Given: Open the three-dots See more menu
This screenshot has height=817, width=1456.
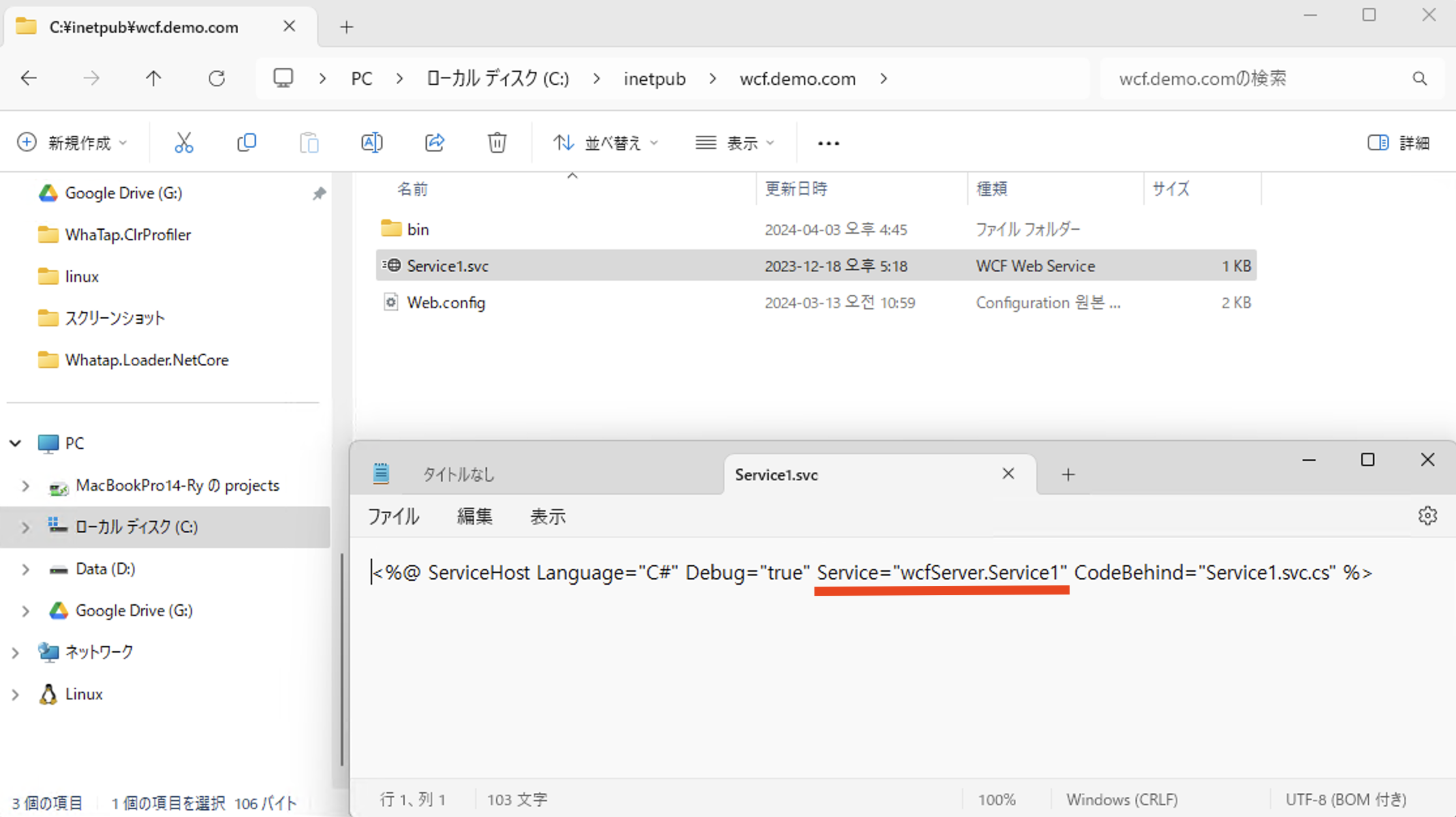Looking at the screenshot, I should click(x=828, y=143).
